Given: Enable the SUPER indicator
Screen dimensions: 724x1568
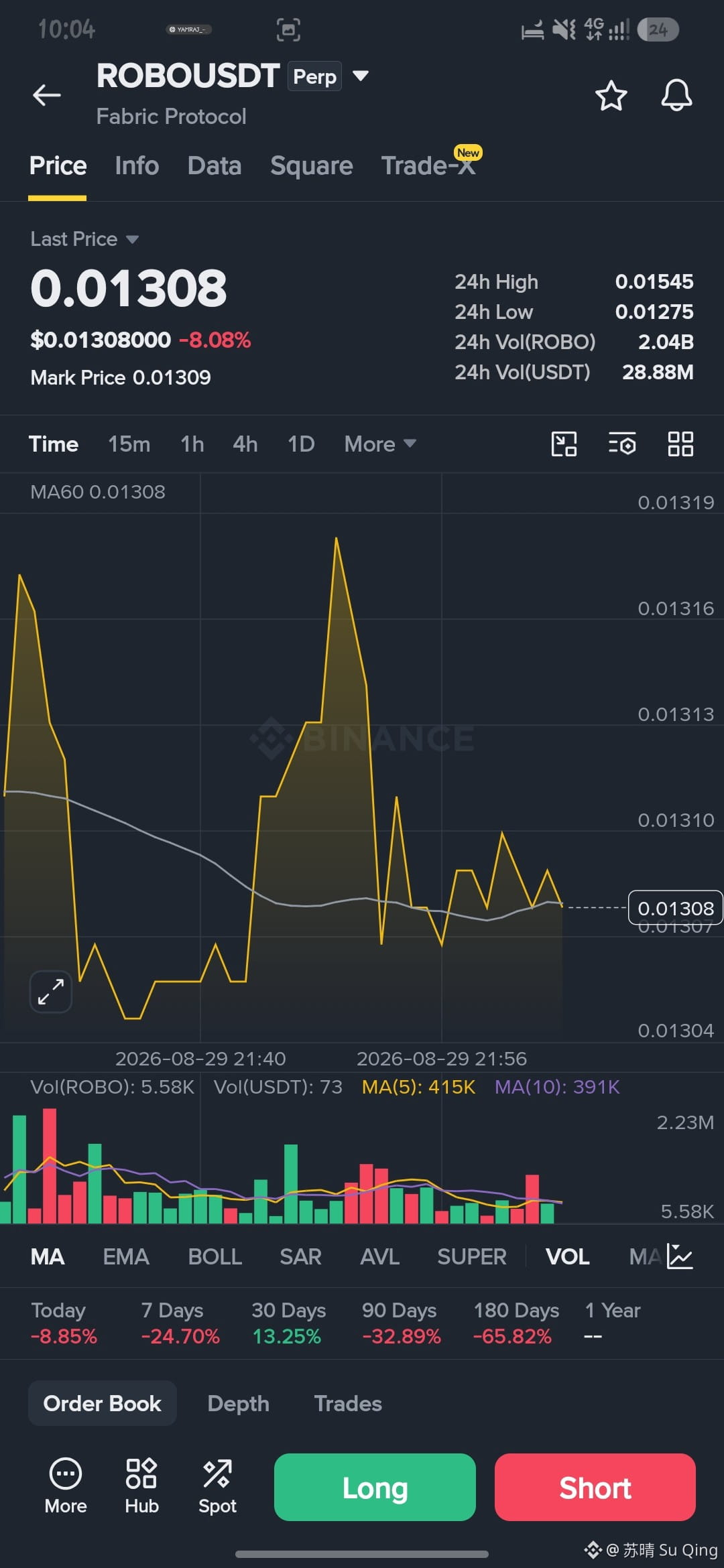Looking at the screenshot, I should tap(472, 1256).
